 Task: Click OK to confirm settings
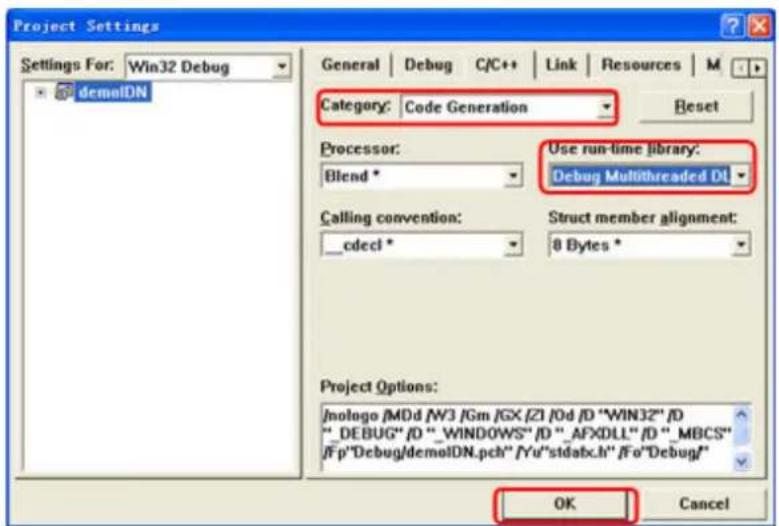(x=565, y=504)
